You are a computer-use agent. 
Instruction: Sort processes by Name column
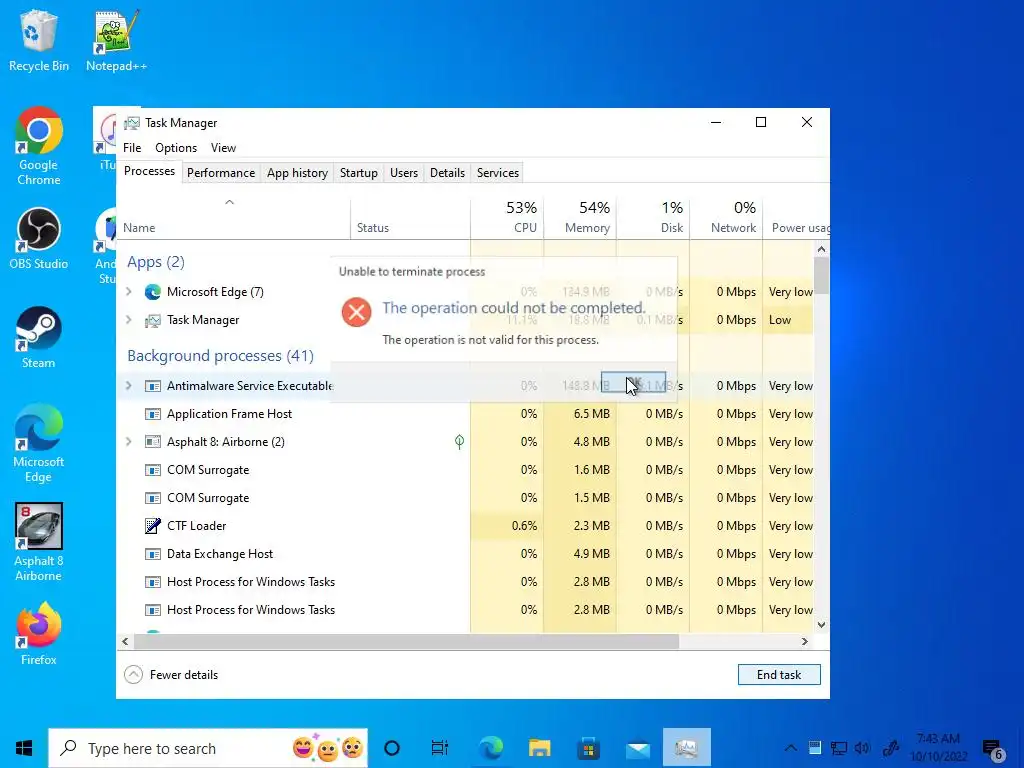click(233, 219)
